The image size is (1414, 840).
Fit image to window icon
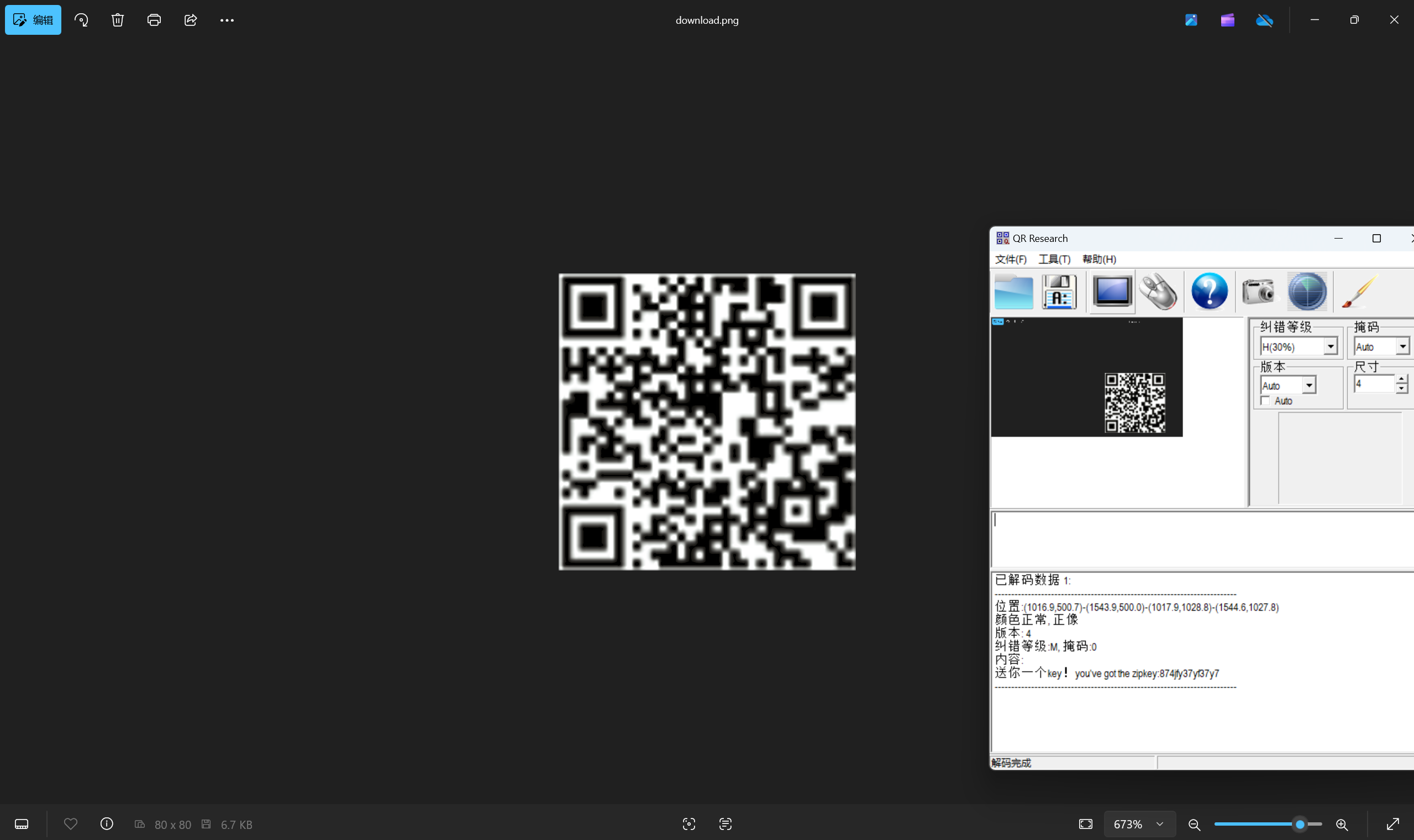(1085, 823)
